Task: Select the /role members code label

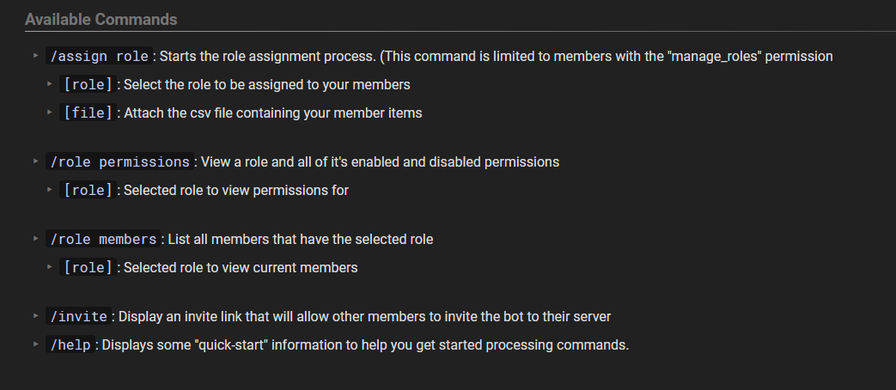Action: coord(103,239)
